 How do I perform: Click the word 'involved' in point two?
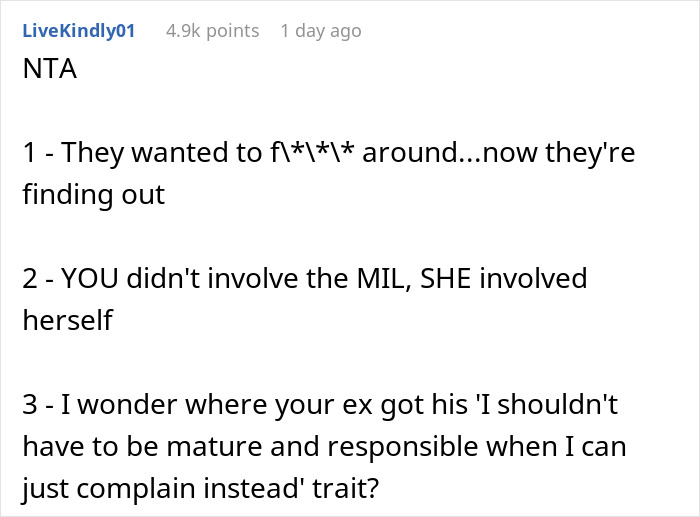click(533, 279)
